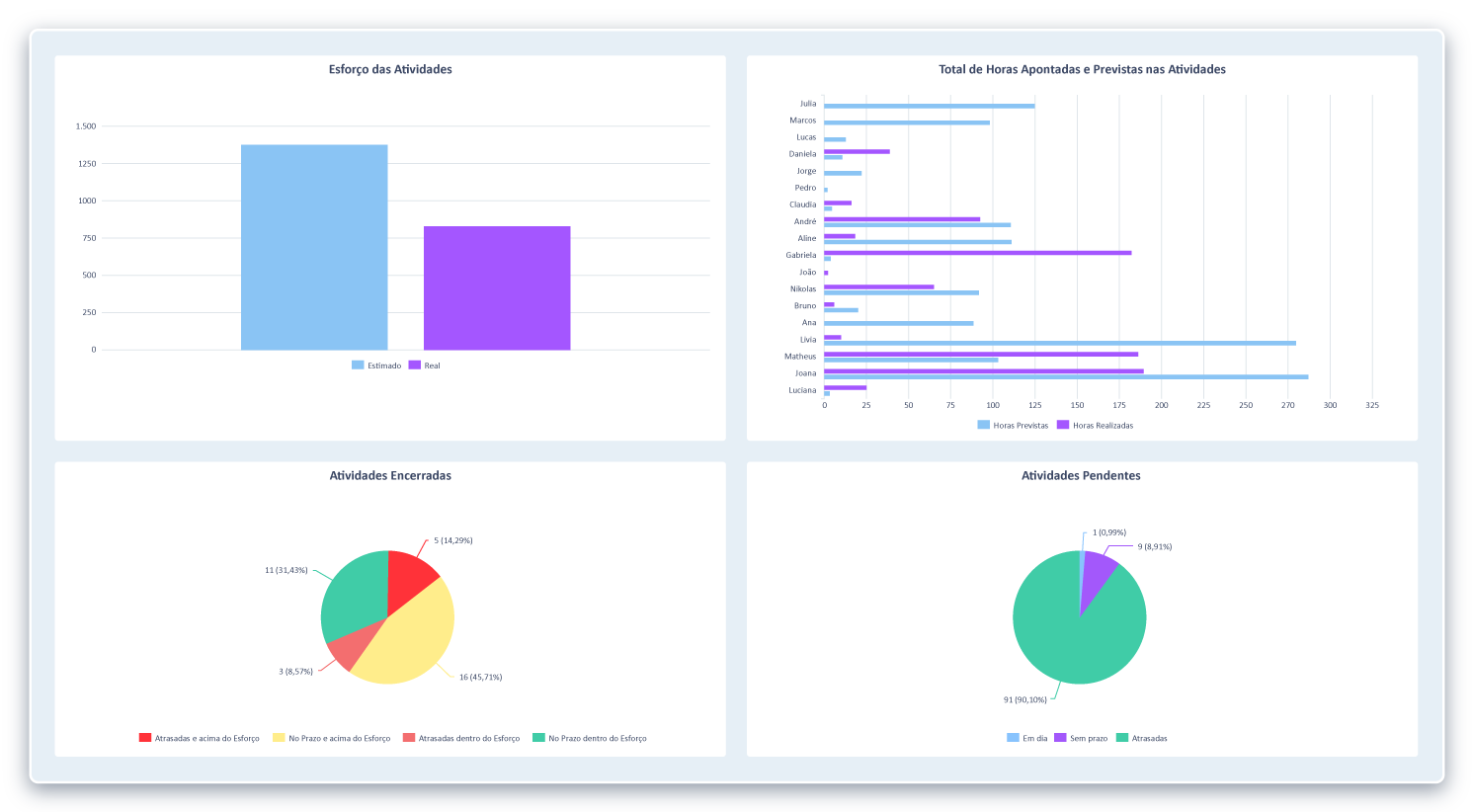Click the purple Real bar

pyautogui.click(x=497, y=287)
